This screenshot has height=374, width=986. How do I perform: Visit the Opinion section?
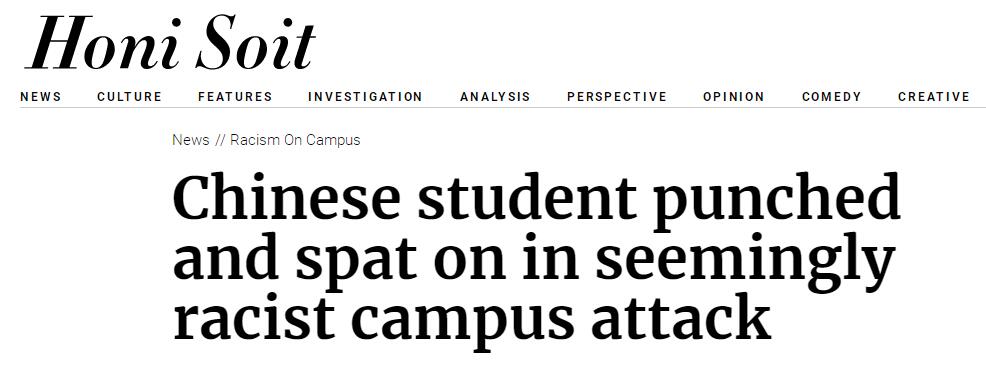734,97
